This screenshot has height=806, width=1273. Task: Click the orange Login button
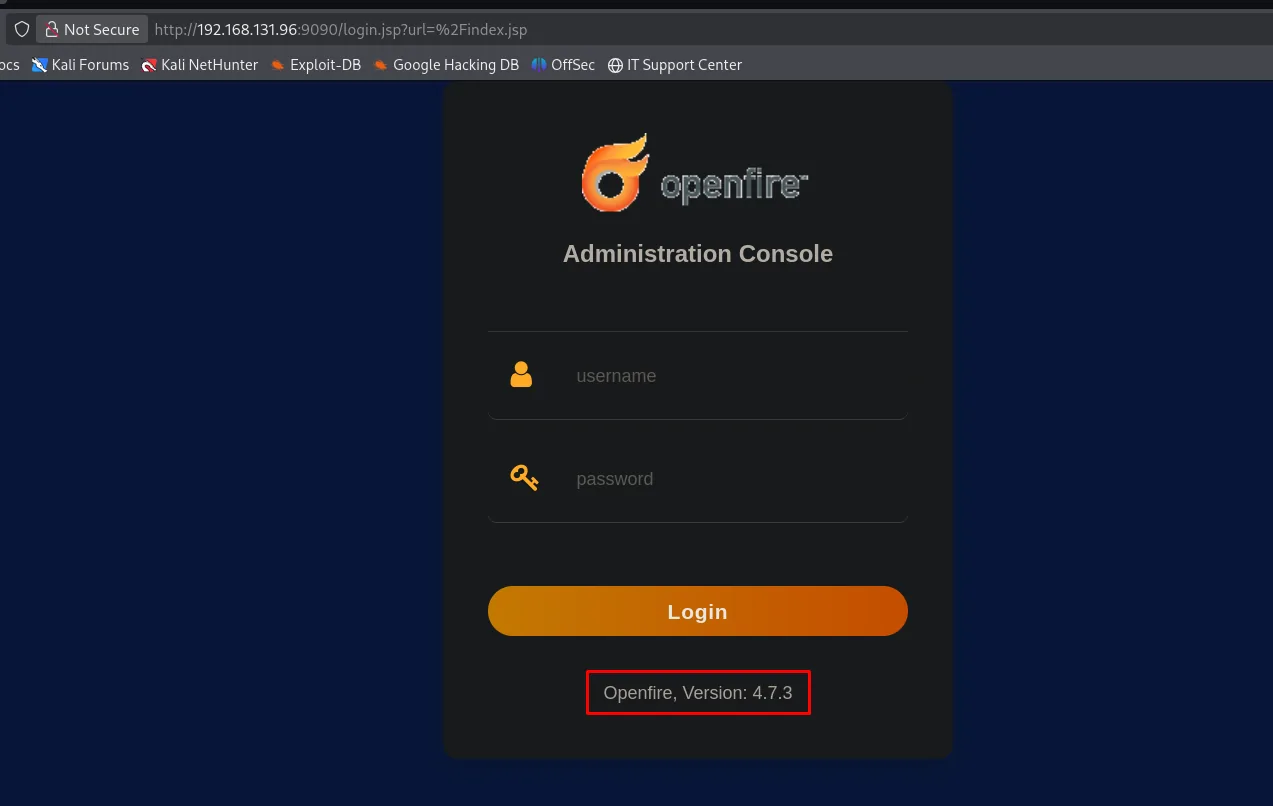[x=697, y=611]
